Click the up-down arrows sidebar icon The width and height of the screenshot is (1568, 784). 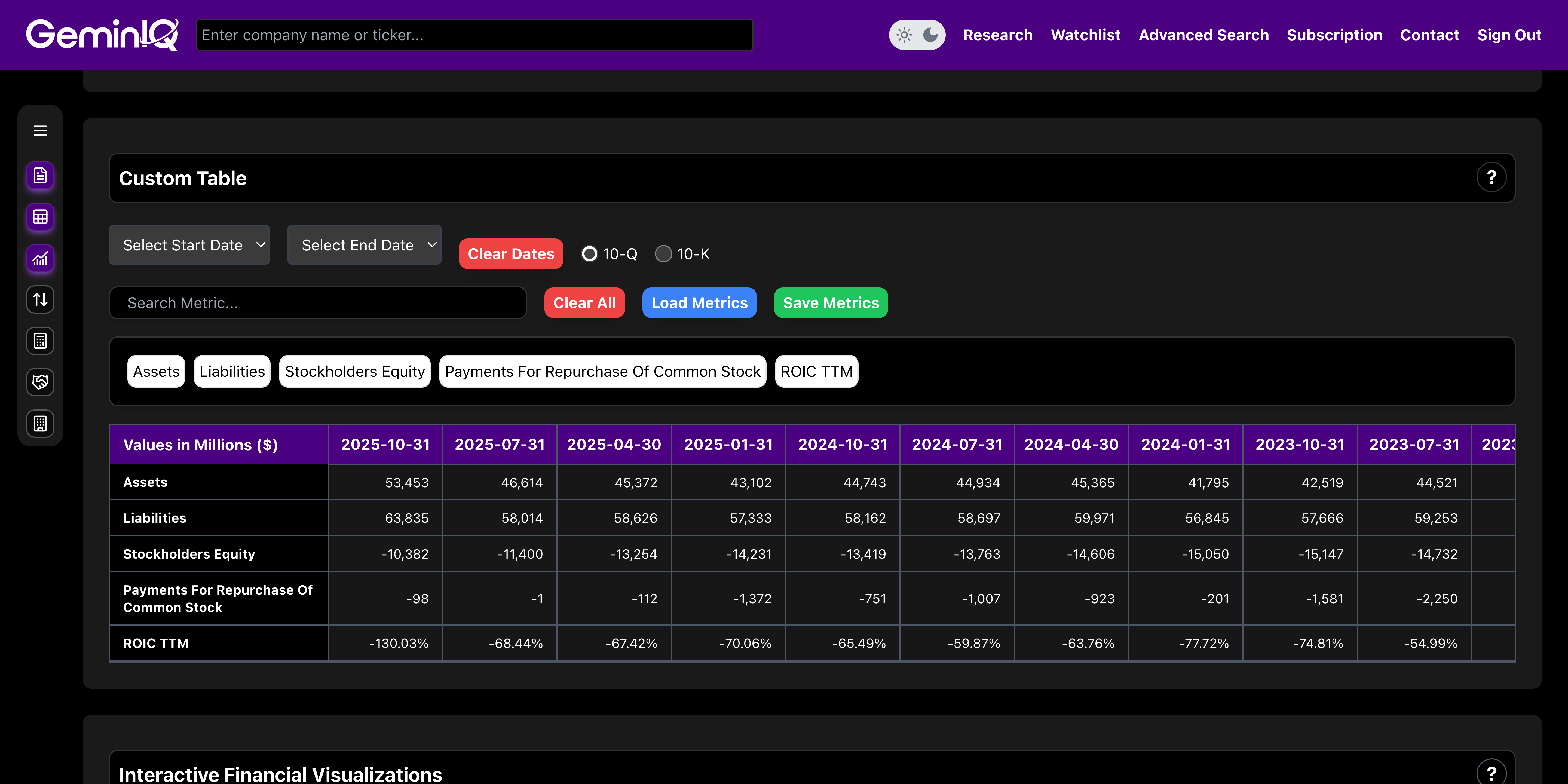(x=40, y=299)
